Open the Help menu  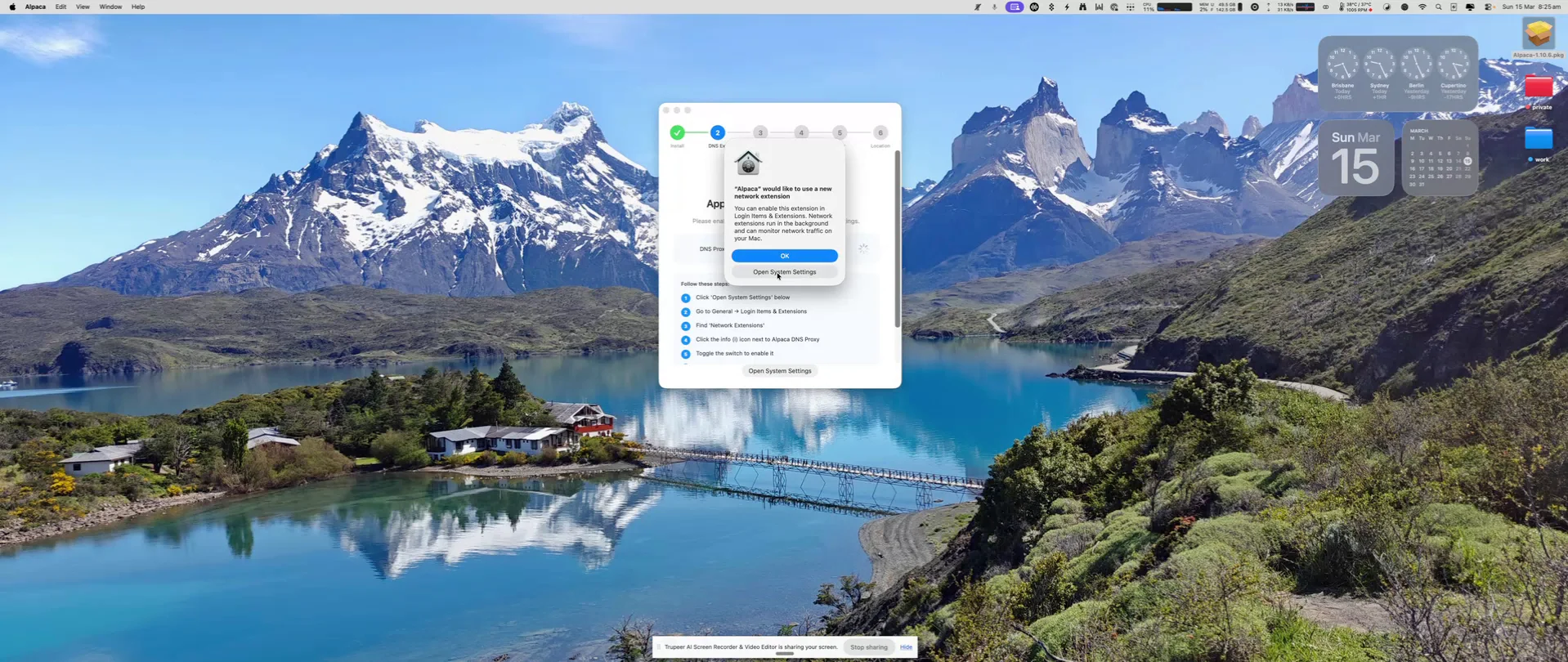click(138, 7)
